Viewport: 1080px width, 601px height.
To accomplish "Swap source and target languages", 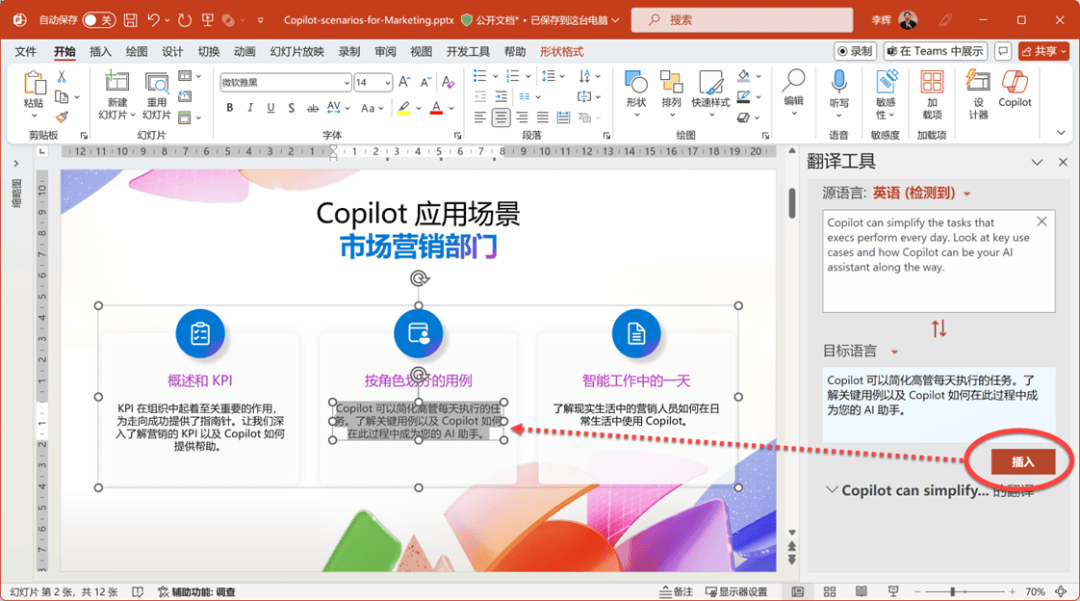I will click(939, 328).
